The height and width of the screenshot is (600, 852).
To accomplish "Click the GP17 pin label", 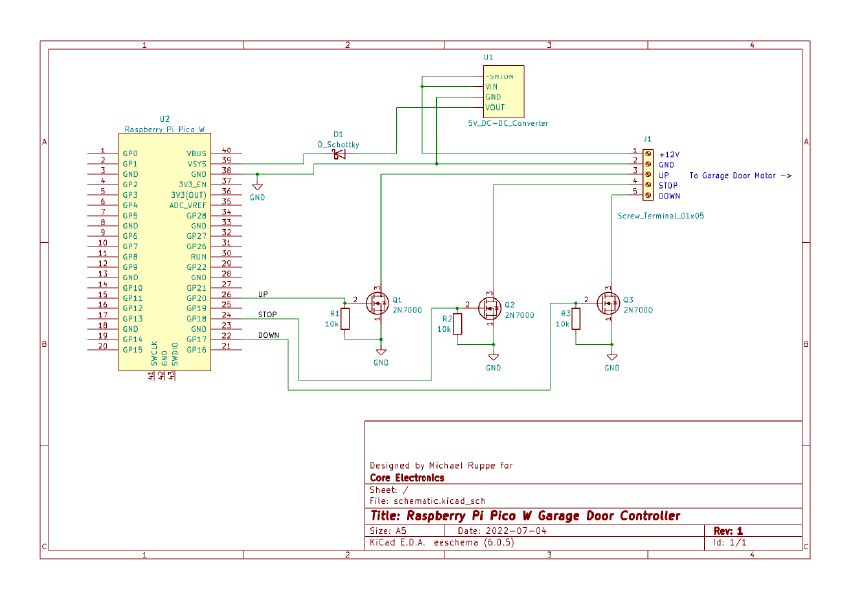I will click(196, 339).
